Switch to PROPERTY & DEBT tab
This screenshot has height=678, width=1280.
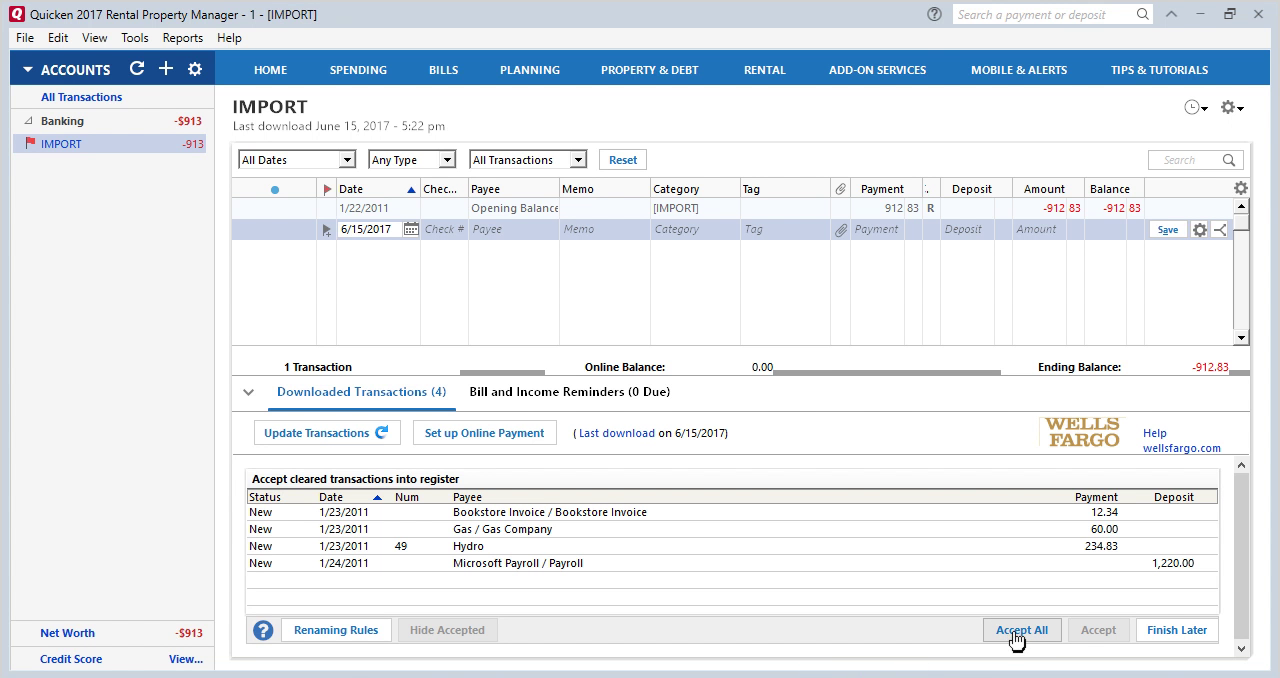[649, 70]
